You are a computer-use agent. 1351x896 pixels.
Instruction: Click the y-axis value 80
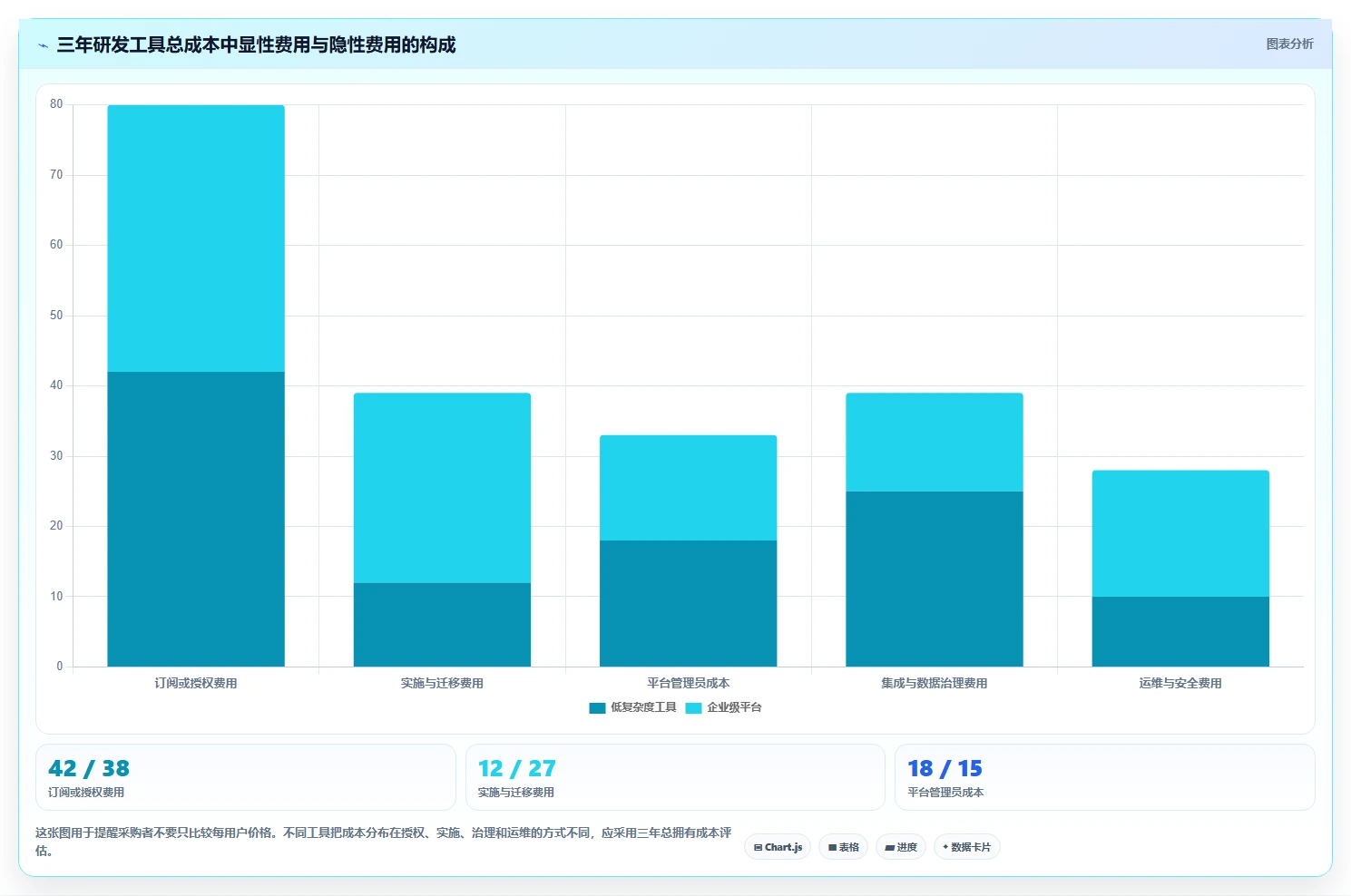click(x=56, y=104)
